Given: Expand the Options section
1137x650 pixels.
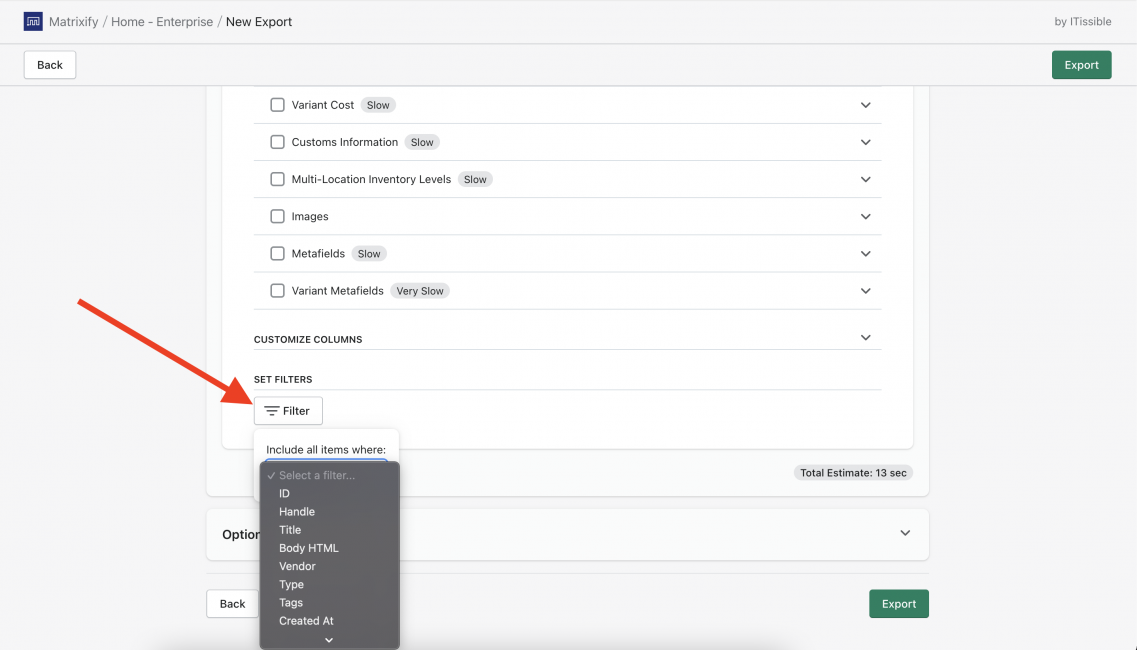Looking at the screenshot, I should tap(905, 533).
